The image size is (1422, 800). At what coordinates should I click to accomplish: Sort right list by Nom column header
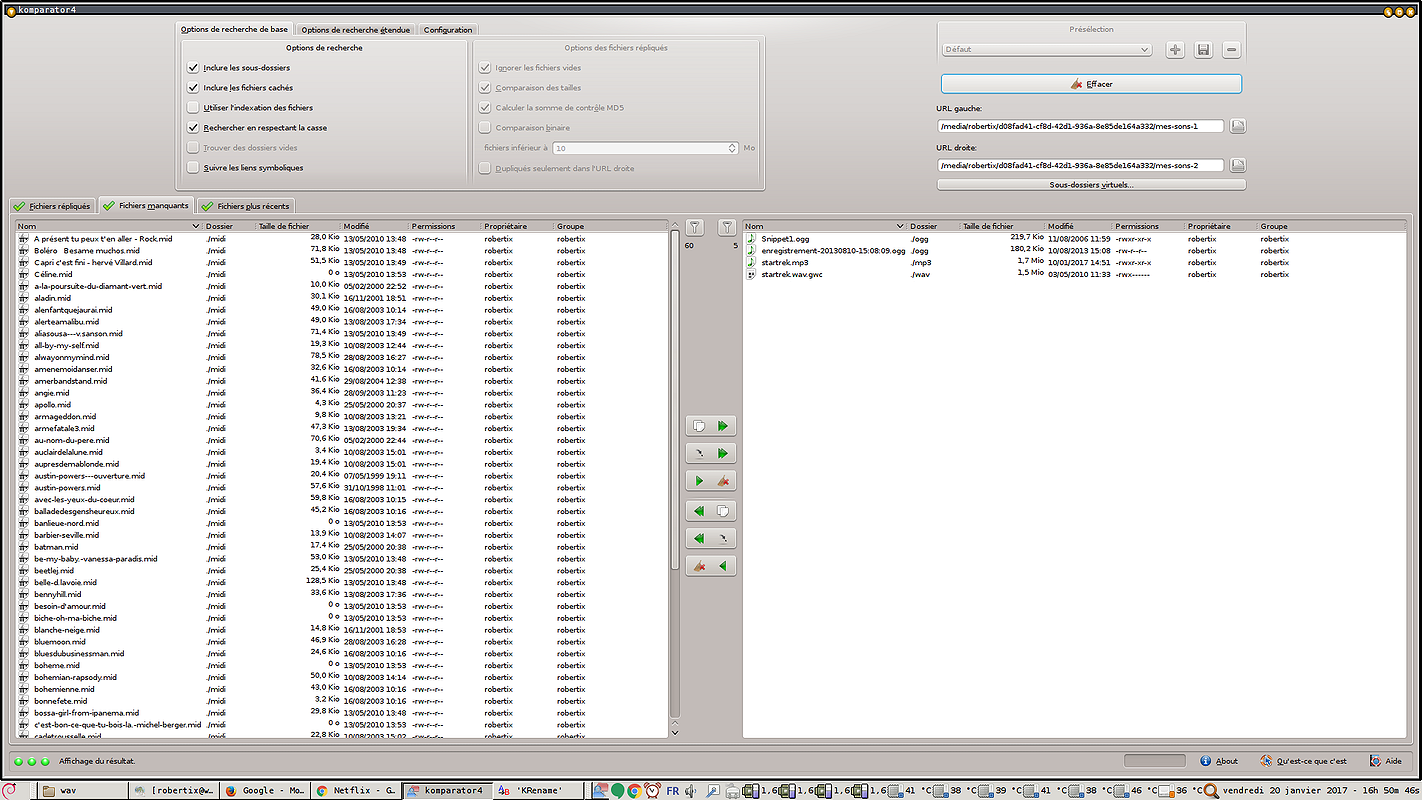click(x=825, y=227)
